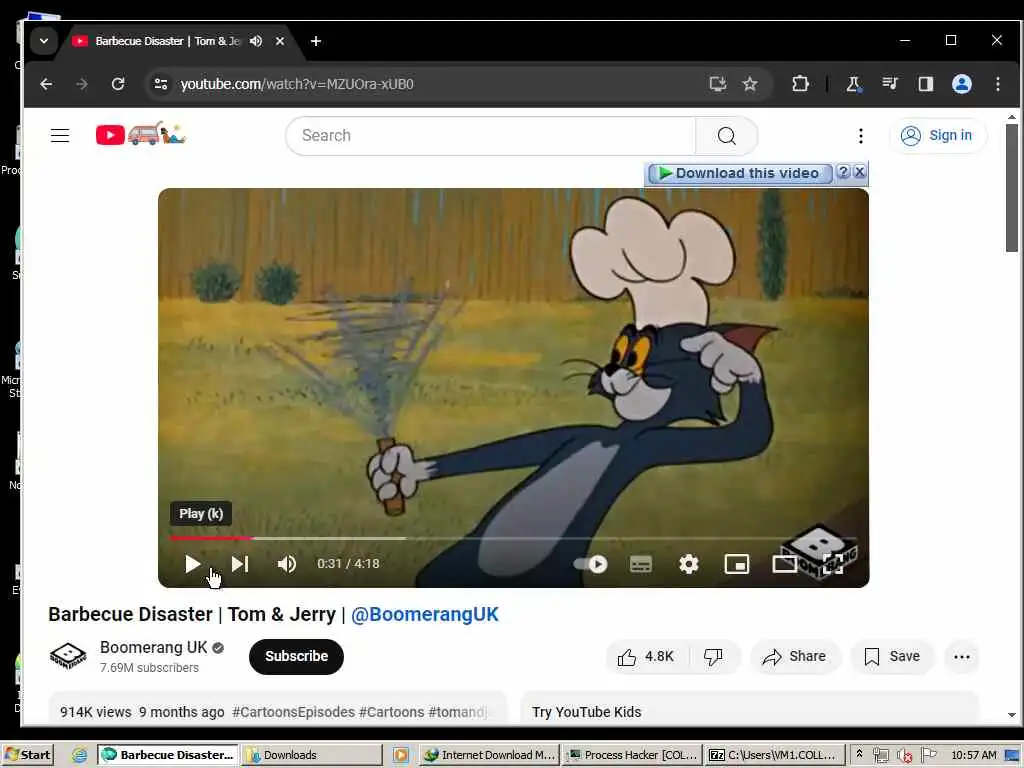Close the Barbecue Disaster tab
This screenshot has width=1024, height=768.
pyautogui.click(x=280, y=41)
